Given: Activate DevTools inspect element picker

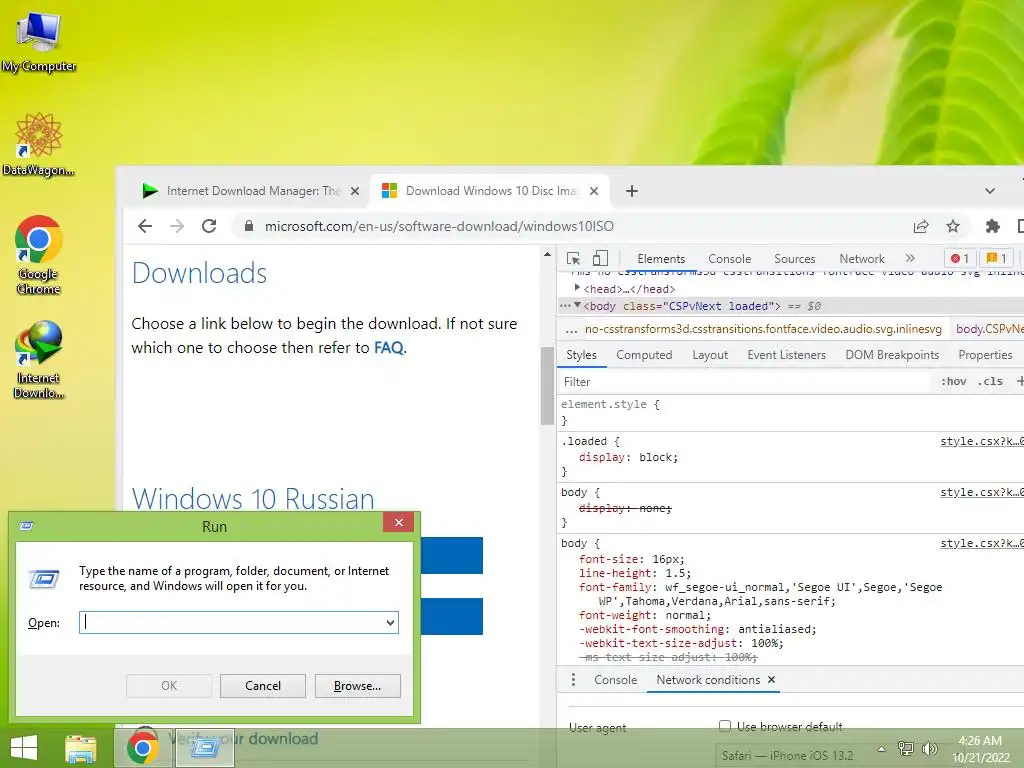Looking at the screenshot, I should pyautogui.click(x=573, y=259).
